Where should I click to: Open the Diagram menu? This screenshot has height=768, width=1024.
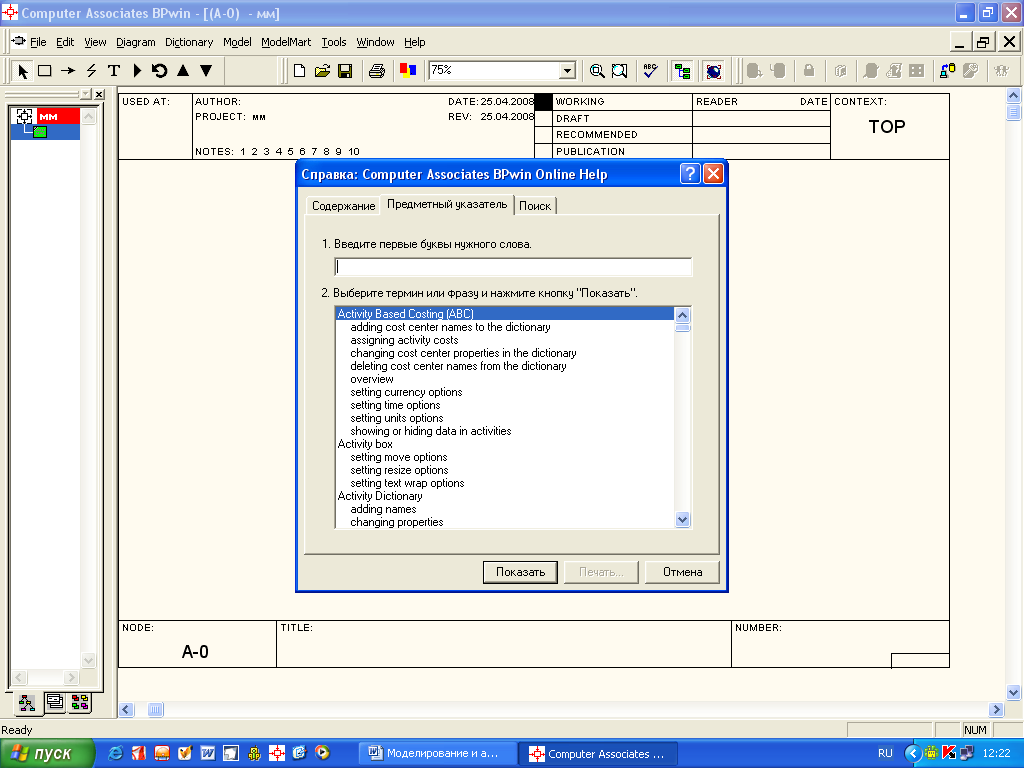coord(136,42)
